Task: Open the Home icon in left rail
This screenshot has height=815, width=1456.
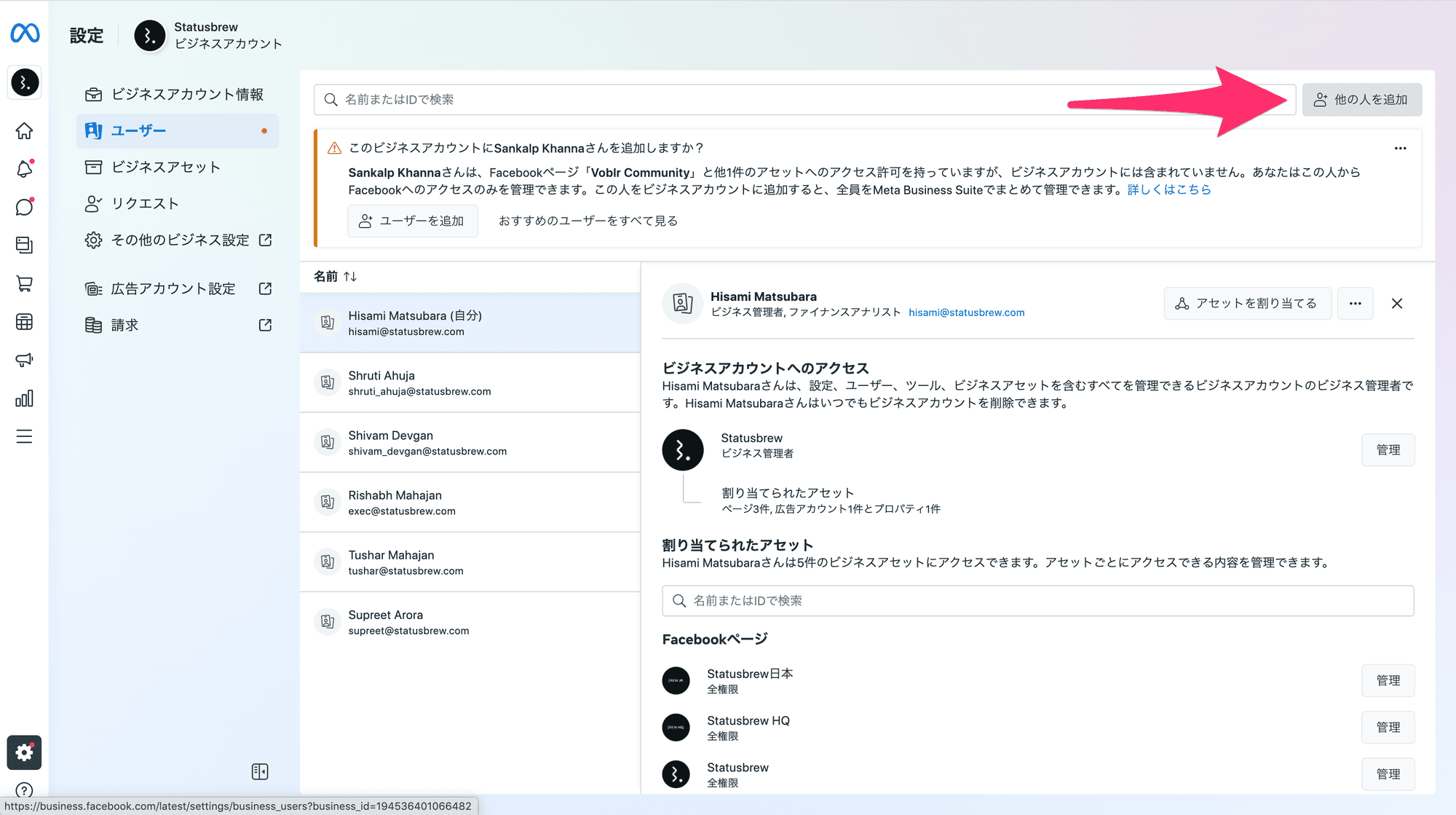Action: pos(24,131)
